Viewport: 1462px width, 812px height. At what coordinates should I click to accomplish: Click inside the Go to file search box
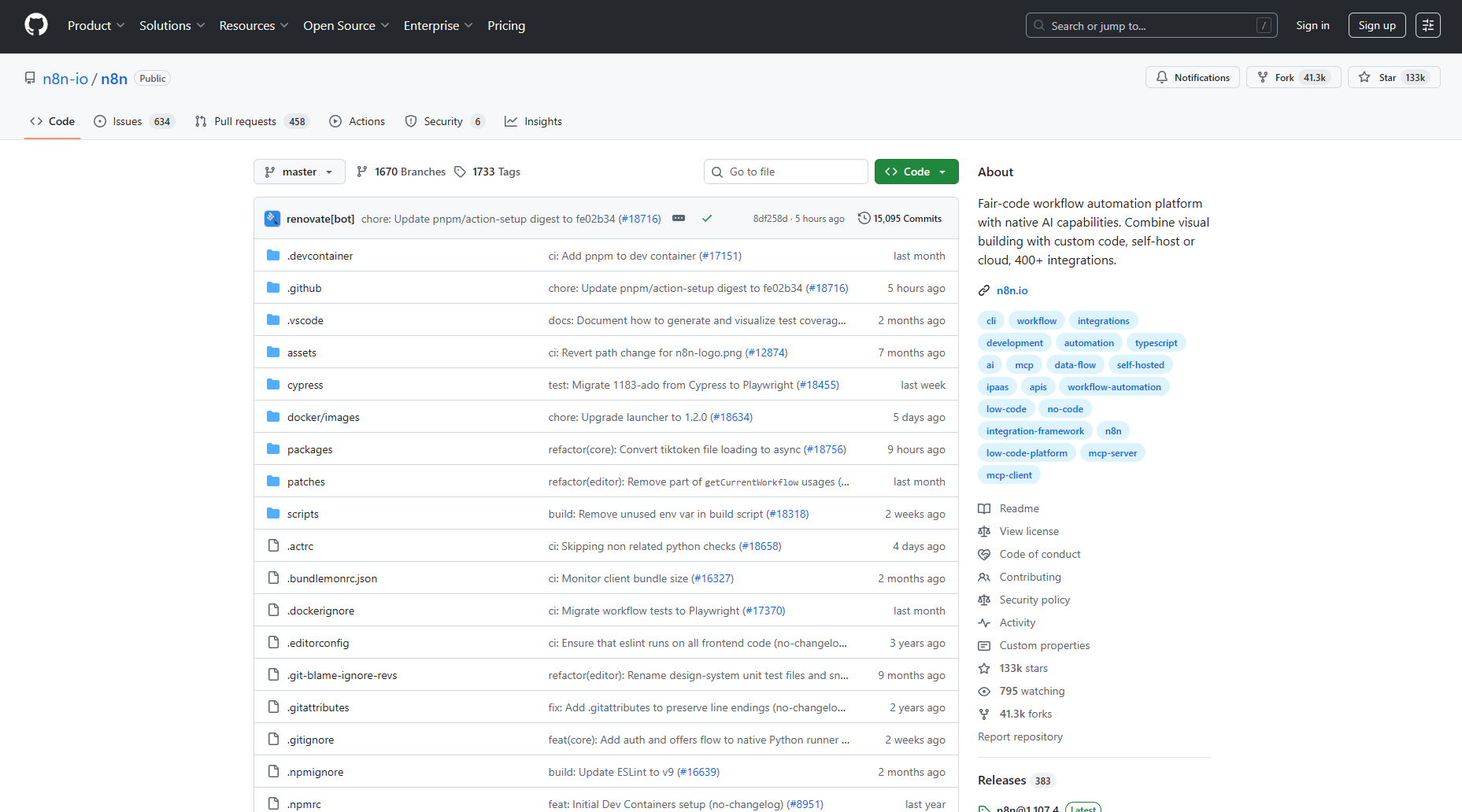coord(785,171)
